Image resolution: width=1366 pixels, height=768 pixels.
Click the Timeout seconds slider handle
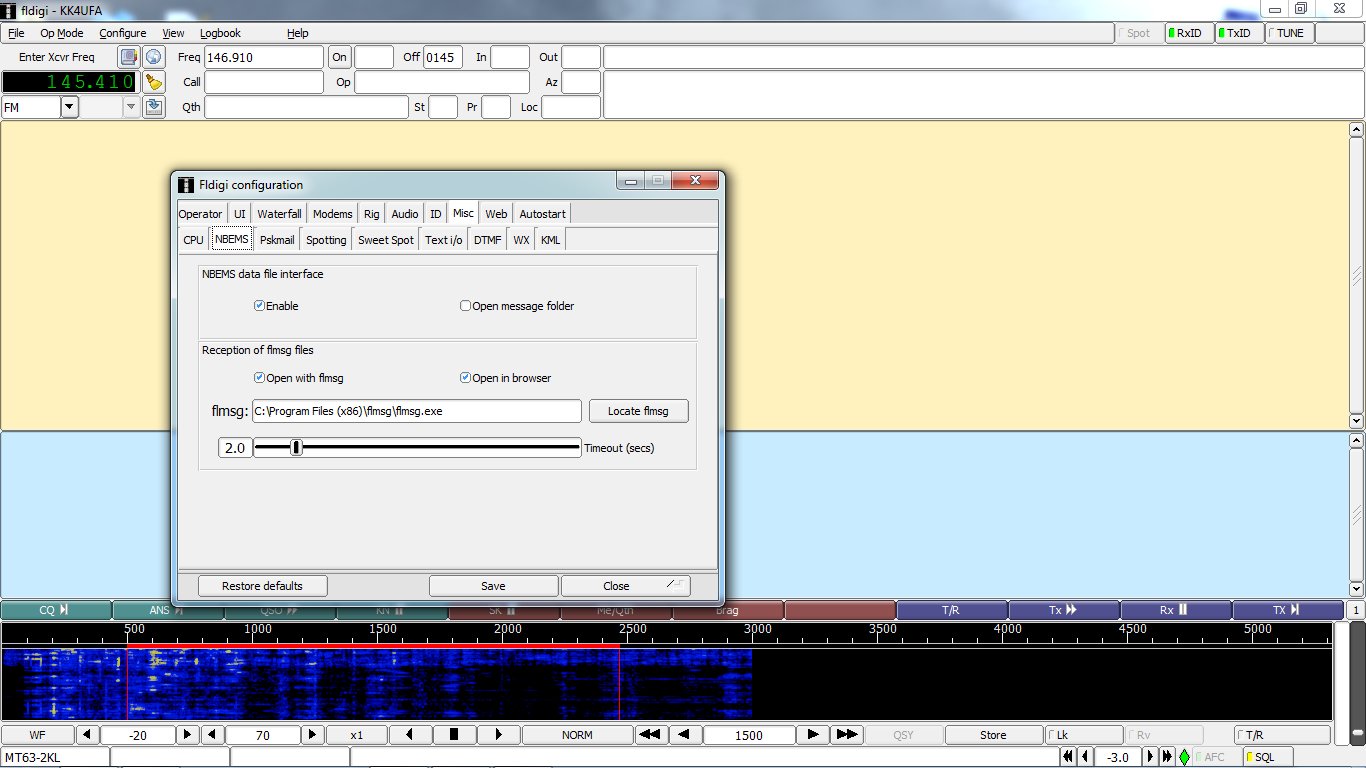click(x=296, y=448)
